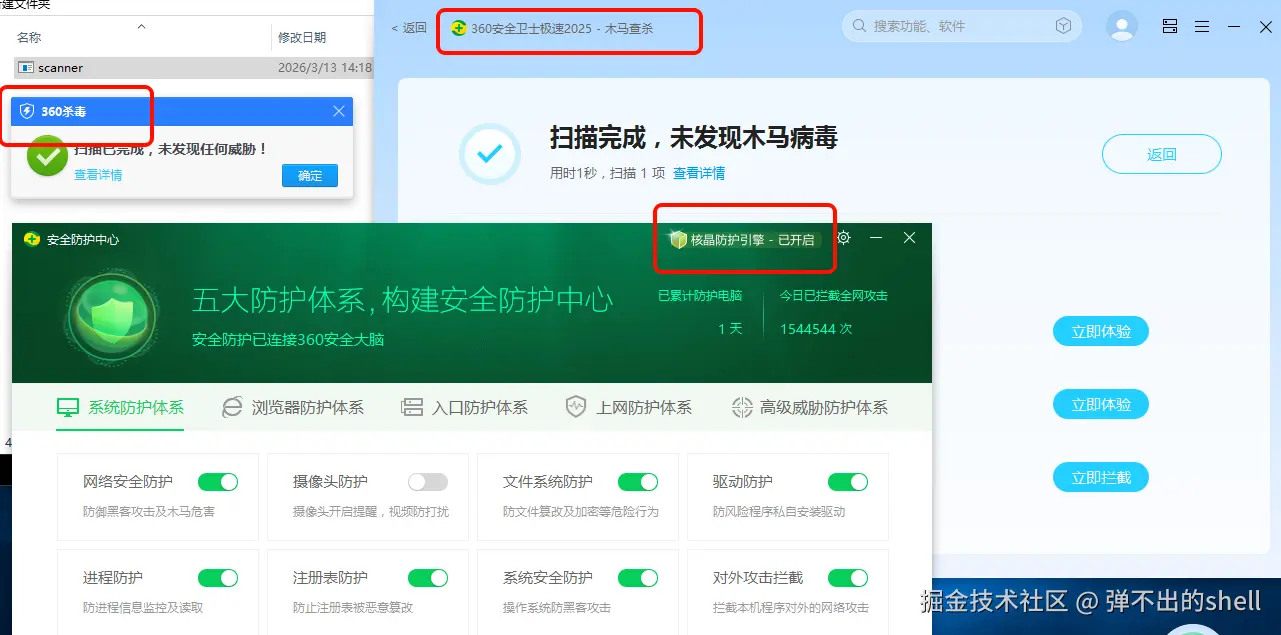Image resolution: width=1281 pixels, height=635 pixels.
Task: Focus the 搜索功能、软件 search field
Action: point(960,26)
